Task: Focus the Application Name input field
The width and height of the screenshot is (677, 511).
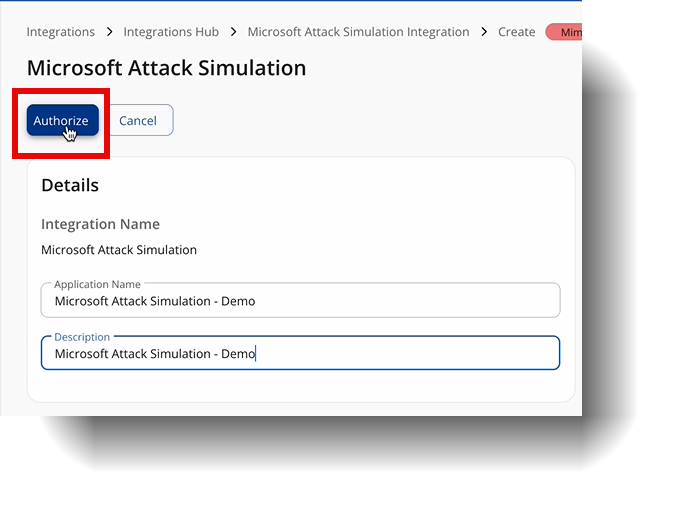Action: click(300, 301)
